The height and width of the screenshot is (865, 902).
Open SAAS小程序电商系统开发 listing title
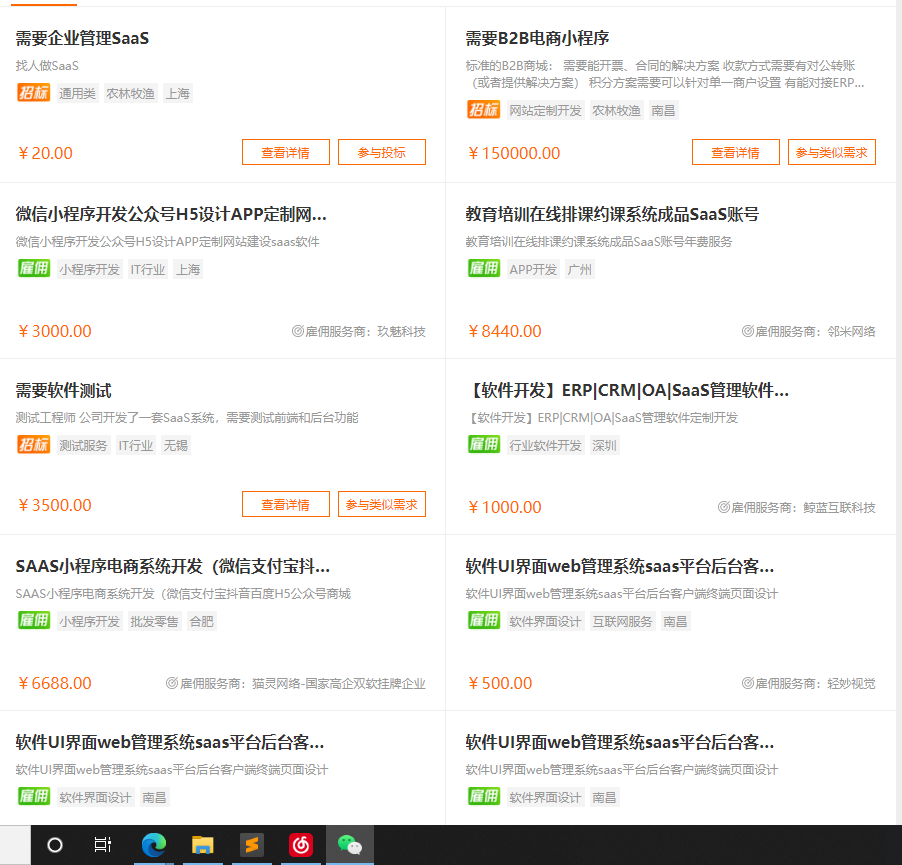[x=173, y=567]
